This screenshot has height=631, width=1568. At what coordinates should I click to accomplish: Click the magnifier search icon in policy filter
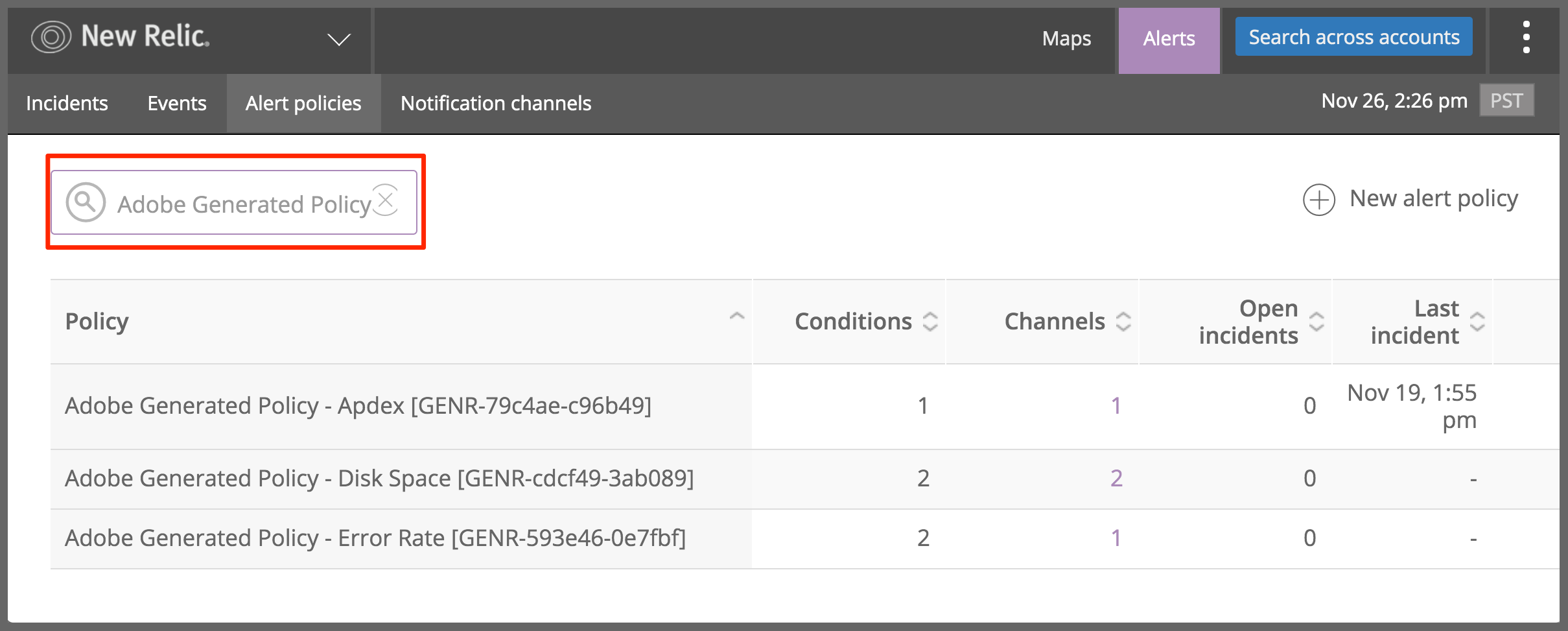click(86, 202)
